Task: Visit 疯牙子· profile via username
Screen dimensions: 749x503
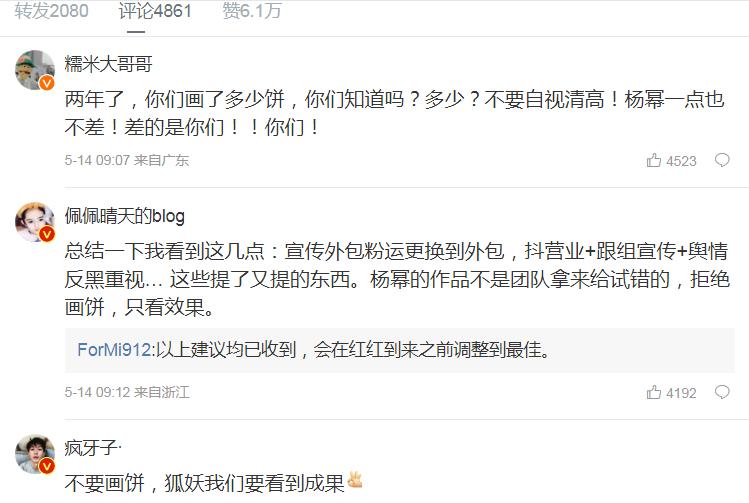Action: pyautogui.click(x=93, y=448)
